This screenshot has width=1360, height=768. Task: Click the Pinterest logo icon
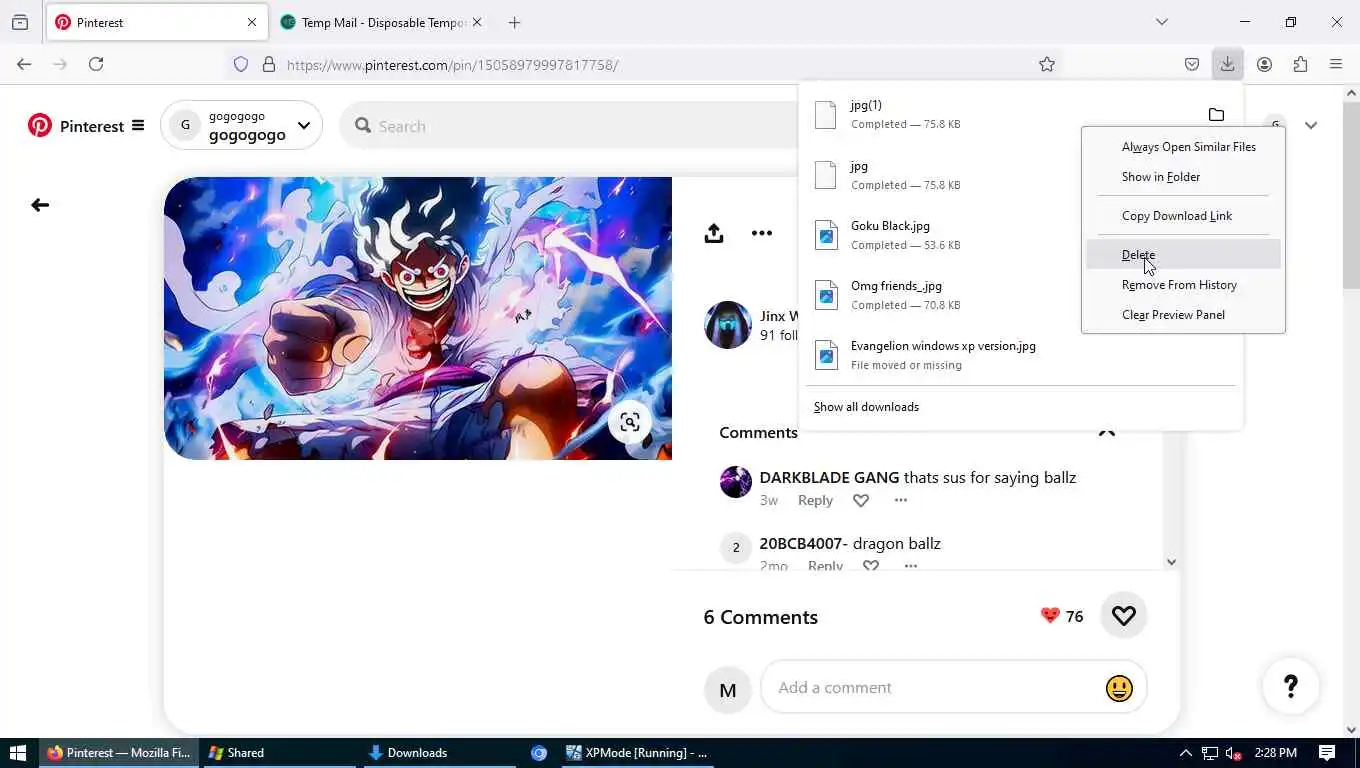40,126
